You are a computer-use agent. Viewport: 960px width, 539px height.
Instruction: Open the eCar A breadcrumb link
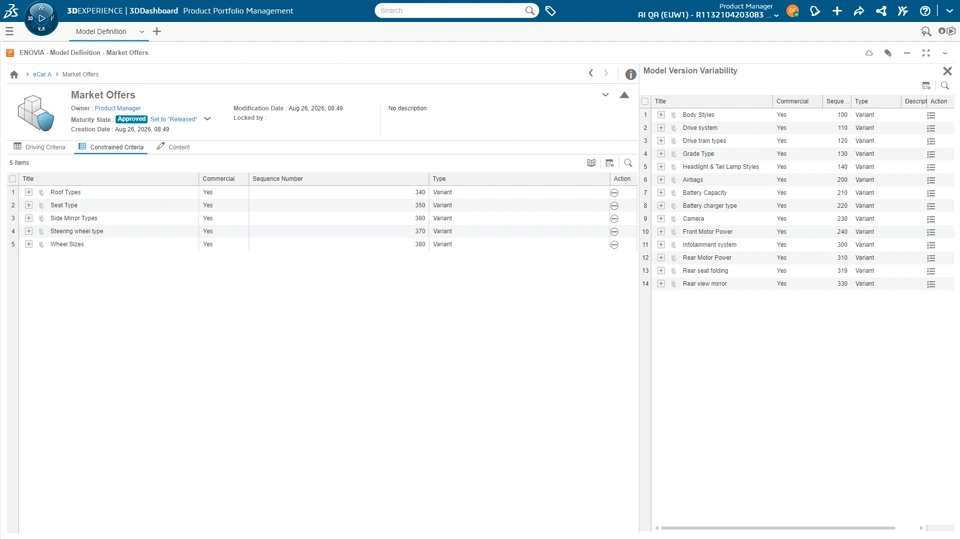click(42, 74)
